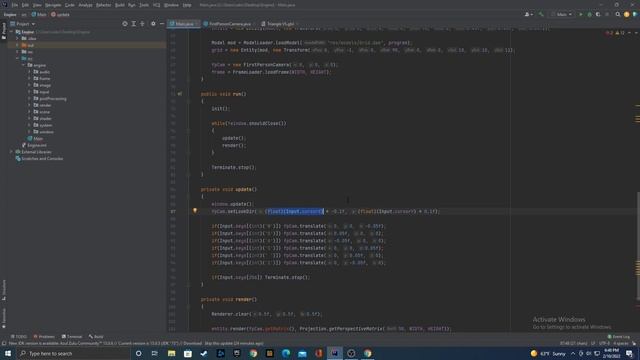Switch to the Main.java editor tab
640x360 pixels.
pos(184,24)
